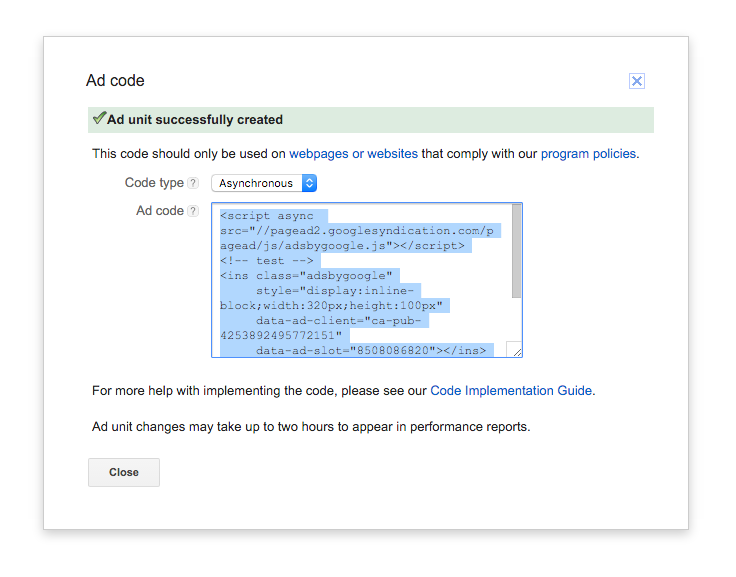Click the Ad code help question mark
This screenshot has height=577, width=736.
(193, 211)
